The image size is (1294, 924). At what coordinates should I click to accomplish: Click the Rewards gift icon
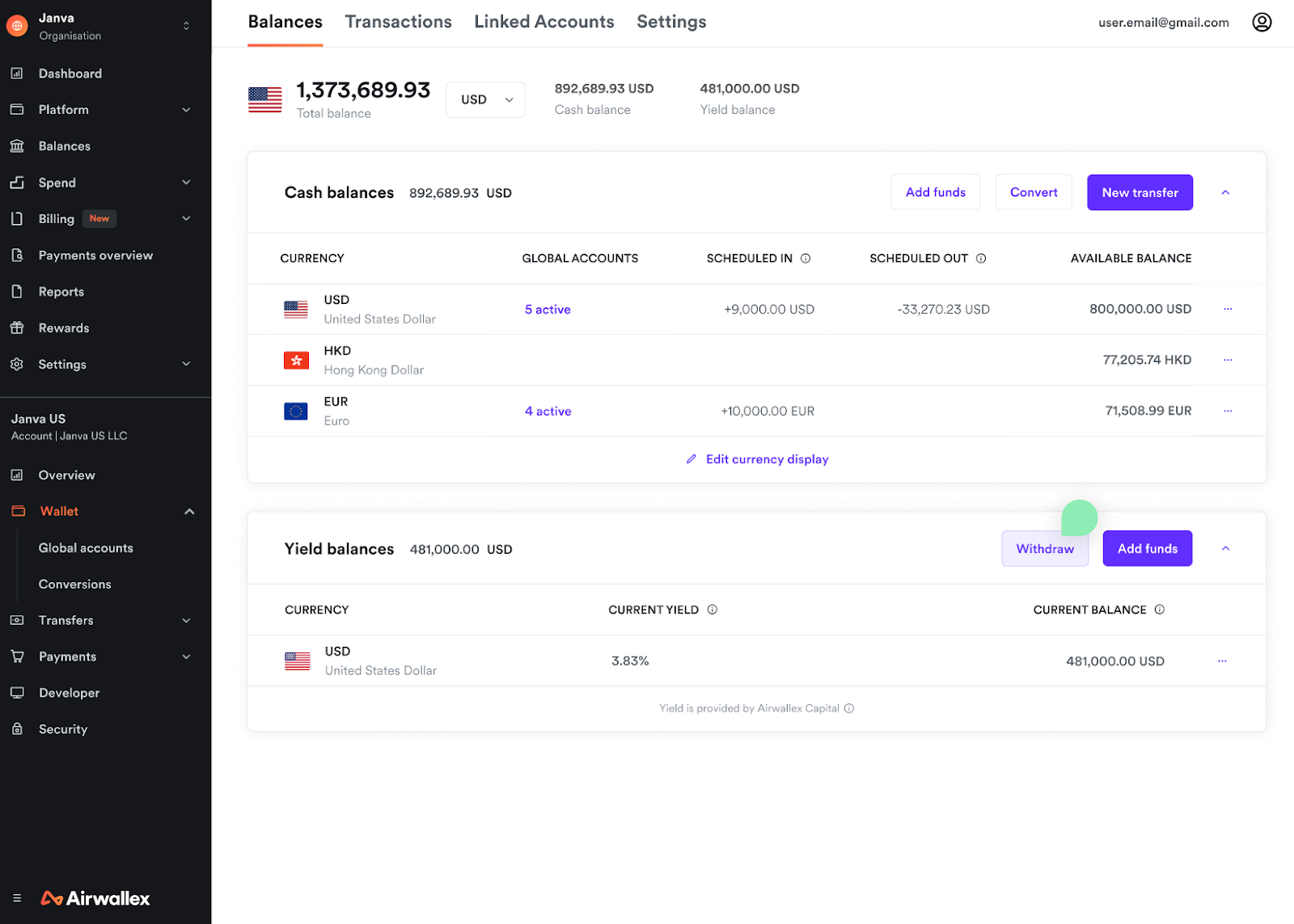tap(17, 328)
